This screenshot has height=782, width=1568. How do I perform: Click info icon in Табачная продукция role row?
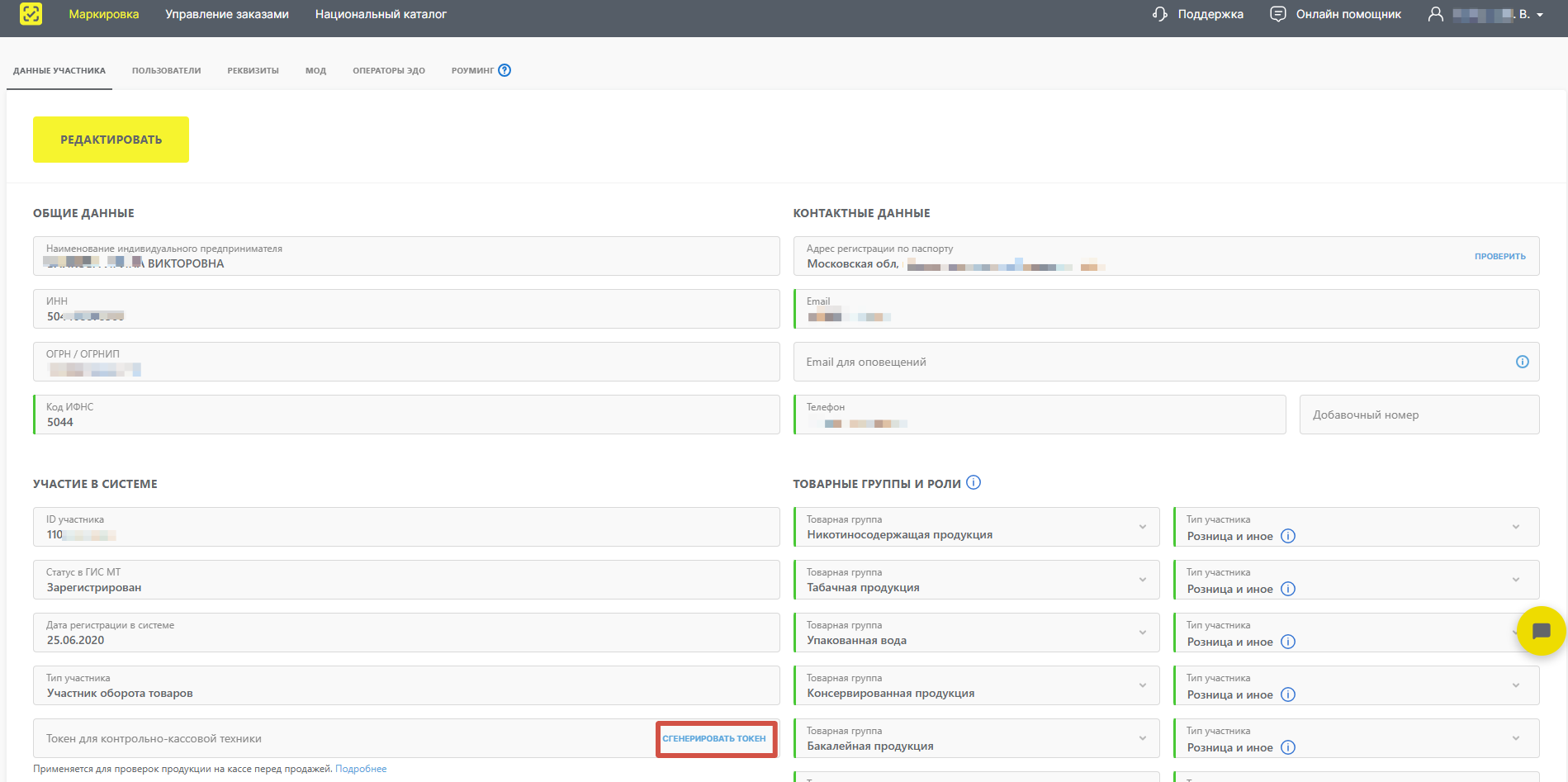coord(1288,589)
